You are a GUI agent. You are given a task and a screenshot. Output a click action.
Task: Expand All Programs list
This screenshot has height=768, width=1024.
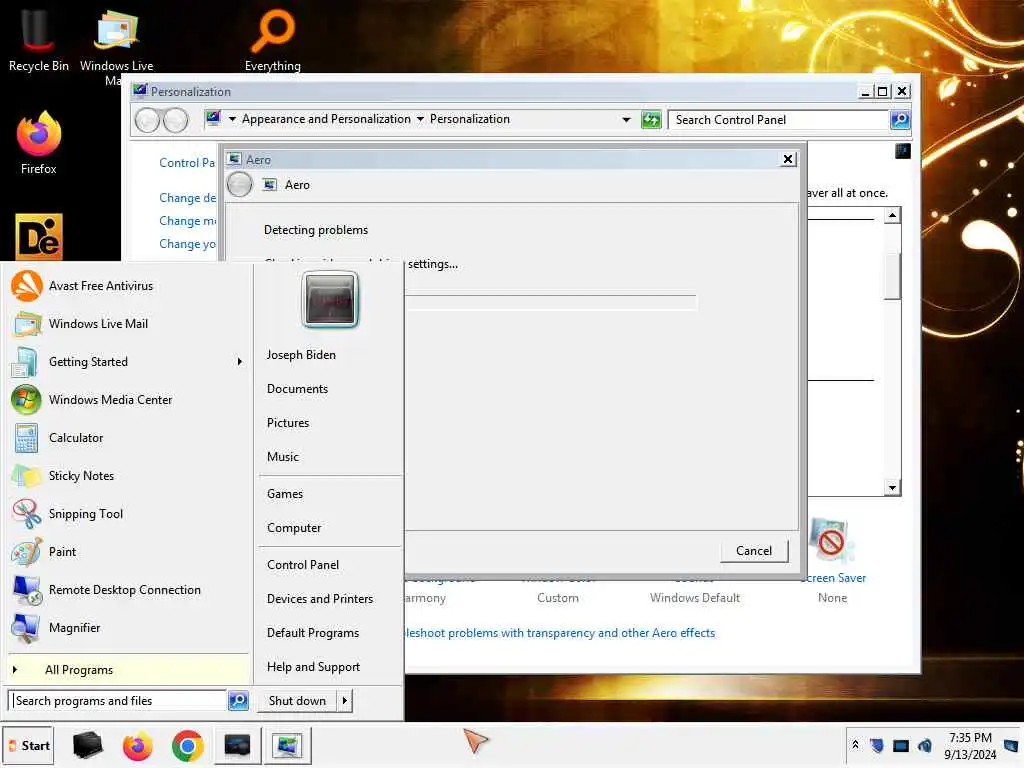128,670
